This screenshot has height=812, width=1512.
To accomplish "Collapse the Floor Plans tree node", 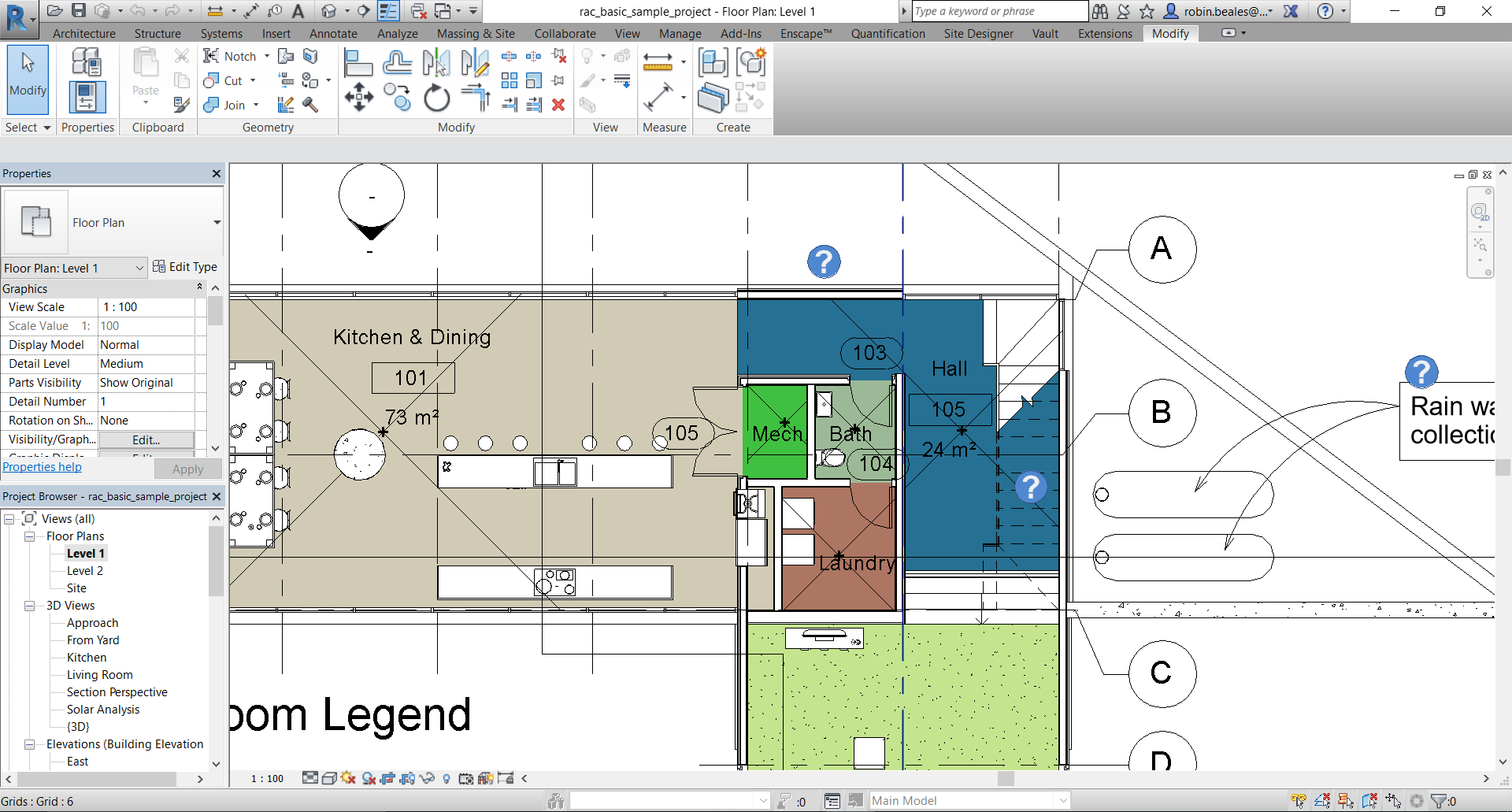I will 30,536.
